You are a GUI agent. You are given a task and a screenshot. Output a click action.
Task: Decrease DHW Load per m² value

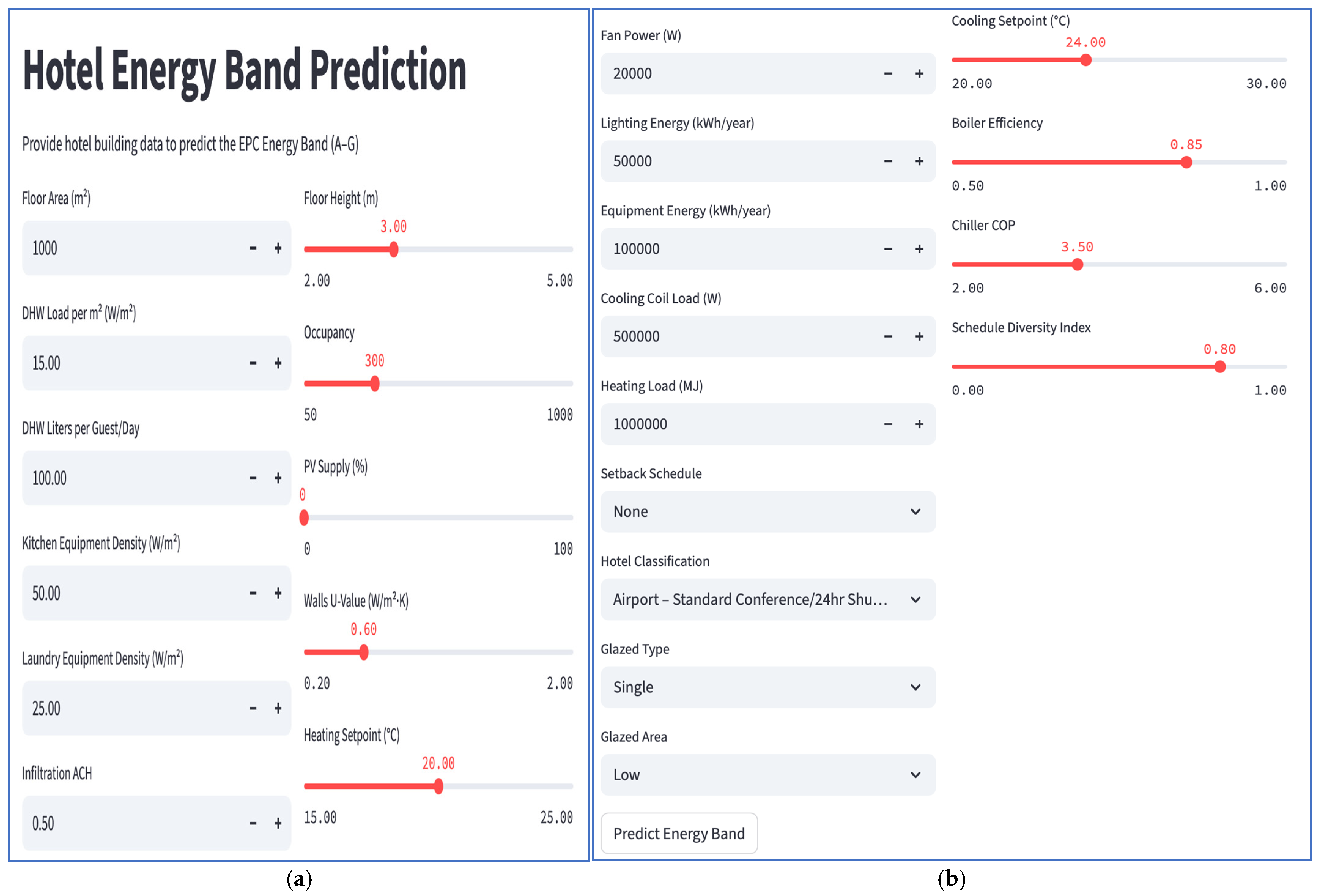coord(253,363)
